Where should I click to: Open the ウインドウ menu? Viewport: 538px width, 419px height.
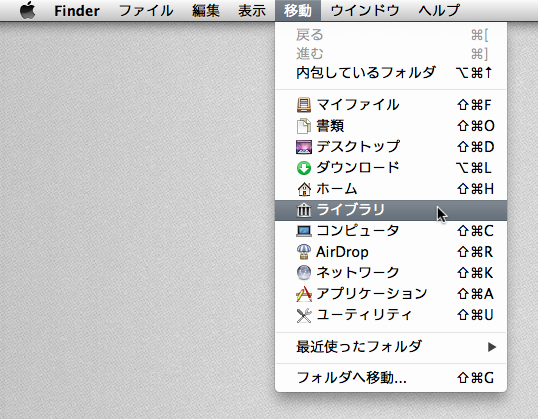click(365, 11)
